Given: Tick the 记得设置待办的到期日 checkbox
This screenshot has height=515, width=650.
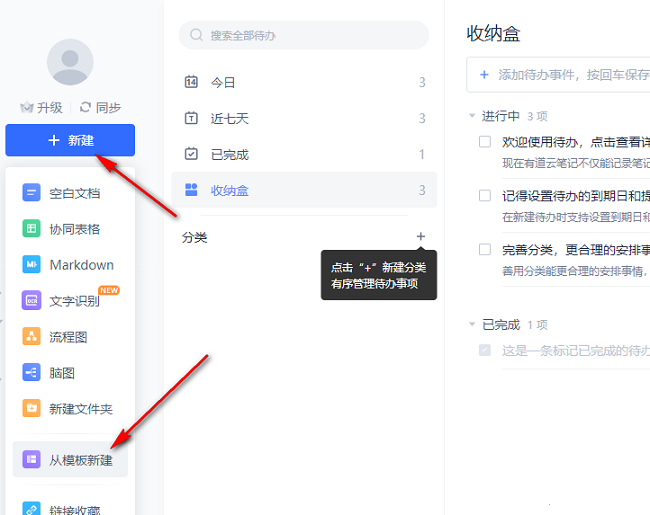Looking at the screenshot, I should [485, 196].
